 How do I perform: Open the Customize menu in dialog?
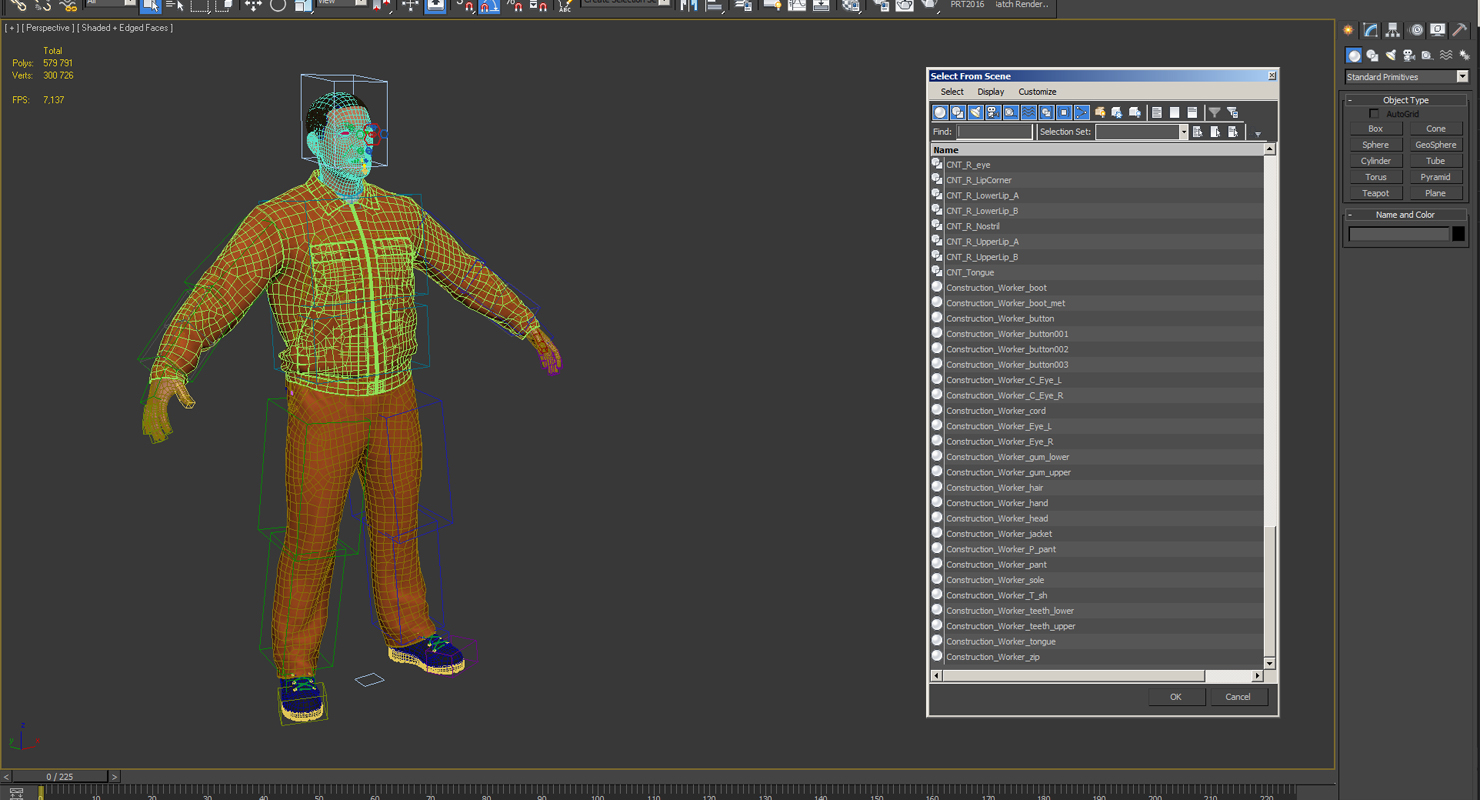tap(1037, 92)
